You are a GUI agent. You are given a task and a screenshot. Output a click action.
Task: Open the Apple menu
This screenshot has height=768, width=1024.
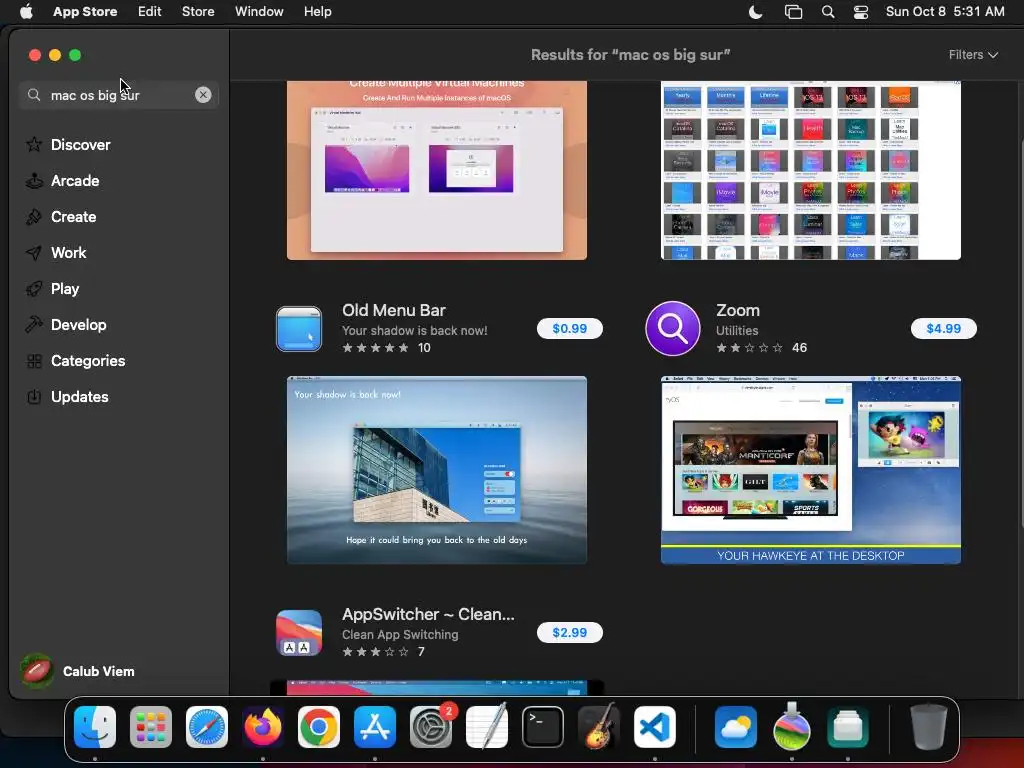26,12
